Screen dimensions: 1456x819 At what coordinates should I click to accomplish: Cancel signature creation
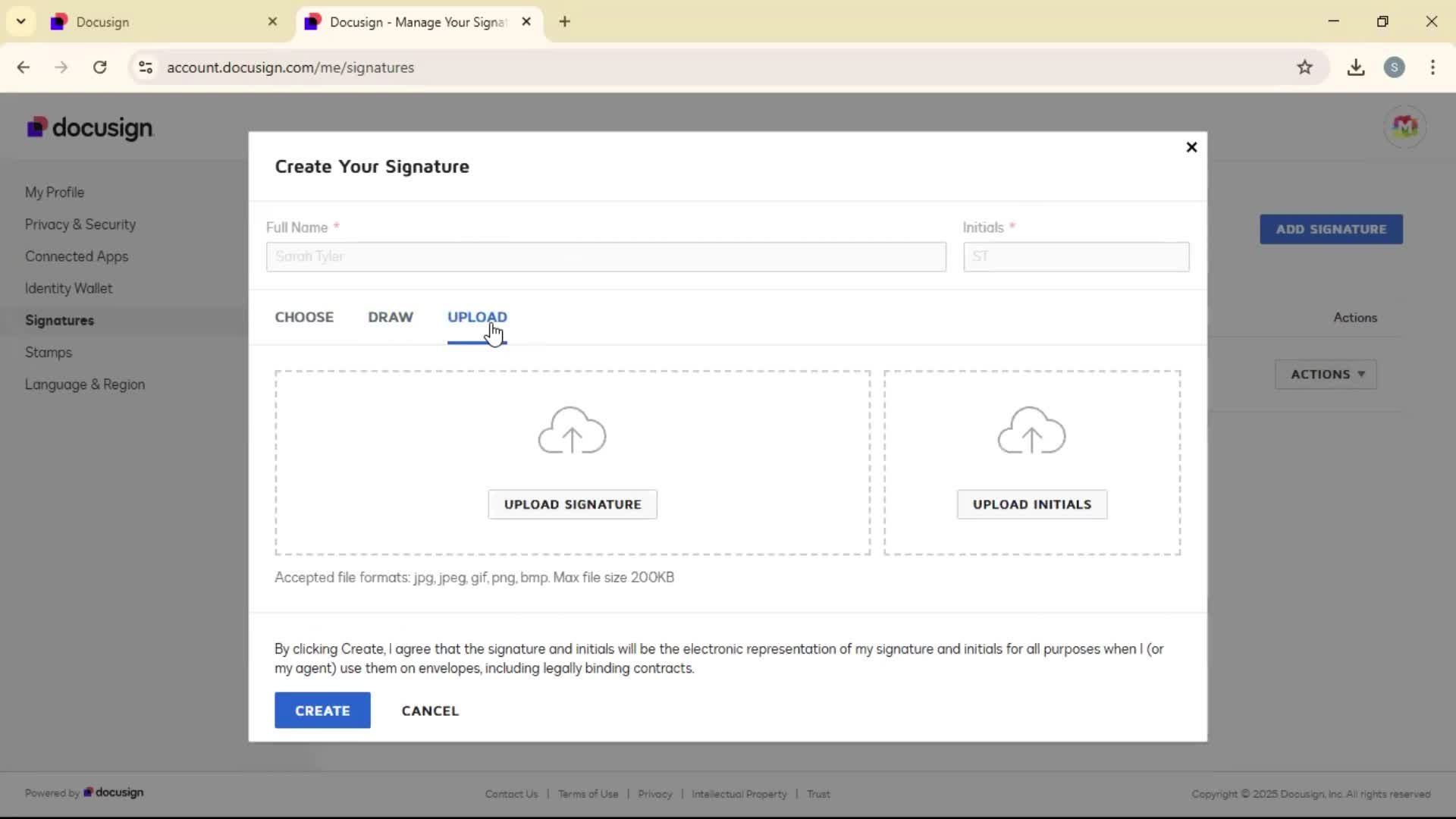pyautogui.click(x=430, y=711)
